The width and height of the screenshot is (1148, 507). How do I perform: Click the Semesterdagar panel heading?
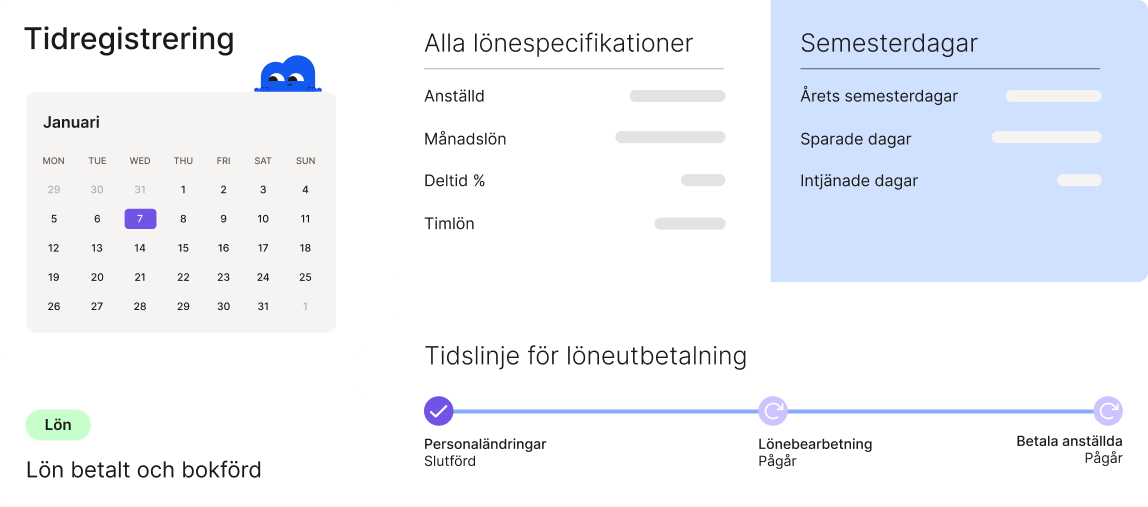[888, 44]
